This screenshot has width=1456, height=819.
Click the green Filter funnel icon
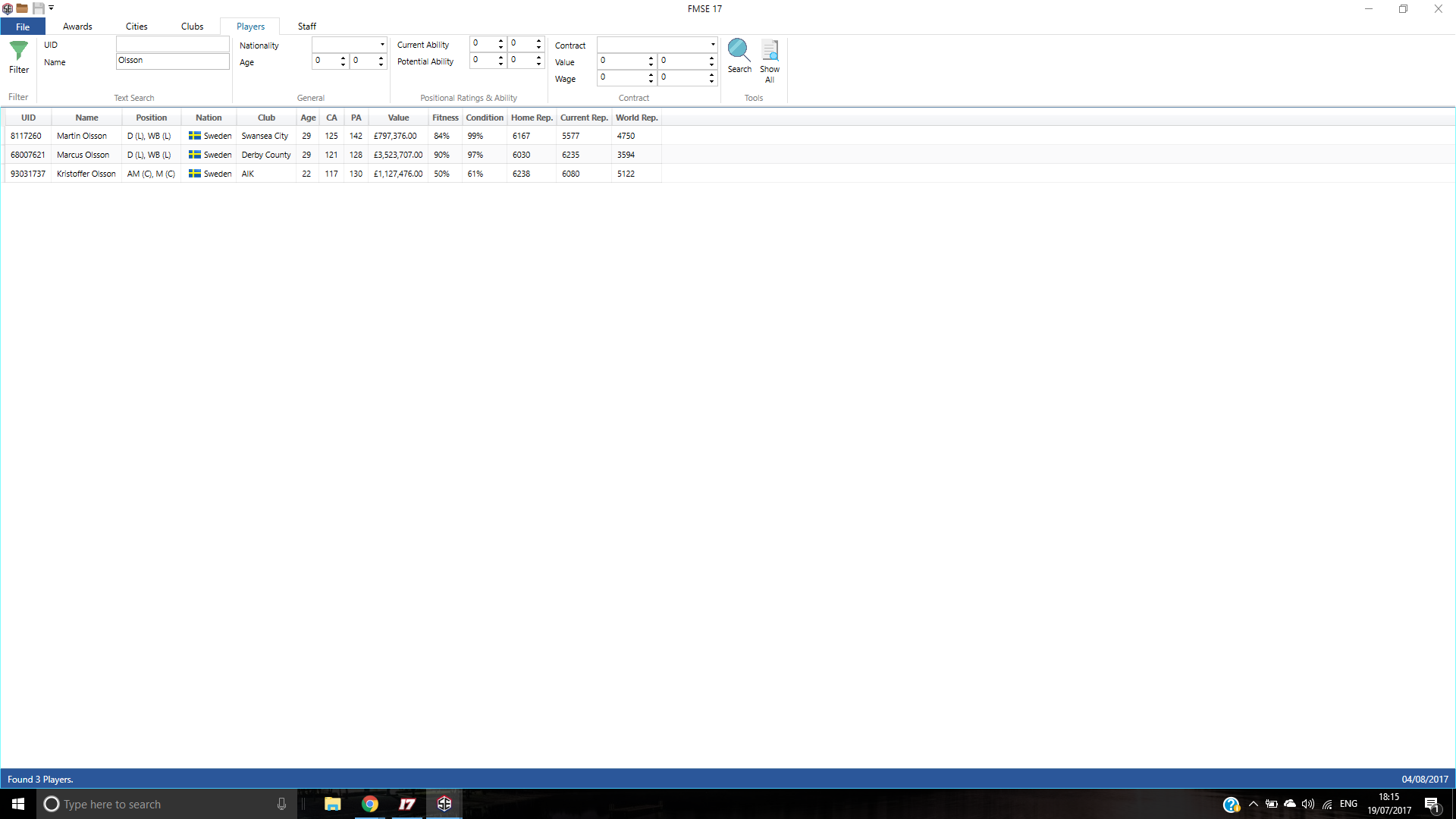coord(19,51)
